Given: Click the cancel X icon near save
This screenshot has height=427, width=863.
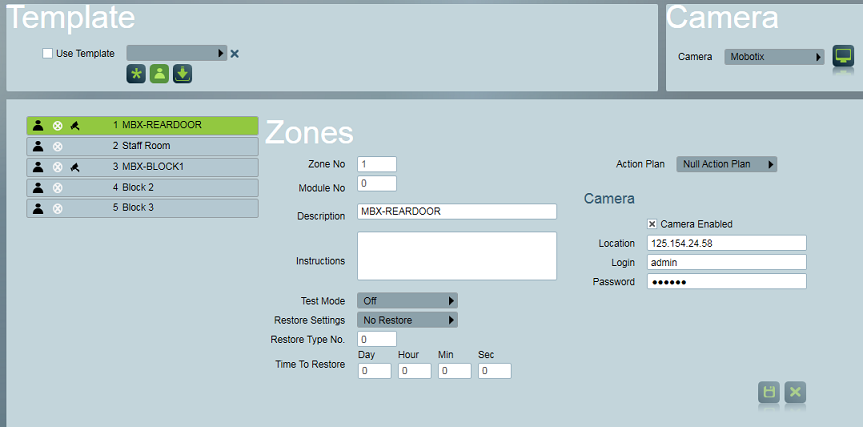Looking at the screenshot, I should (795, 392).
